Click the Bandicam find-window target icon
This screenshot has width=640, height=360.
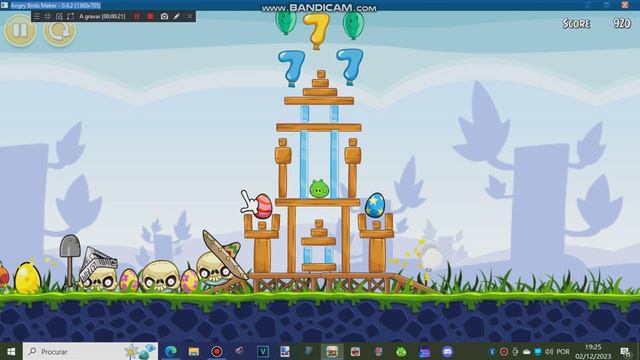59,16
